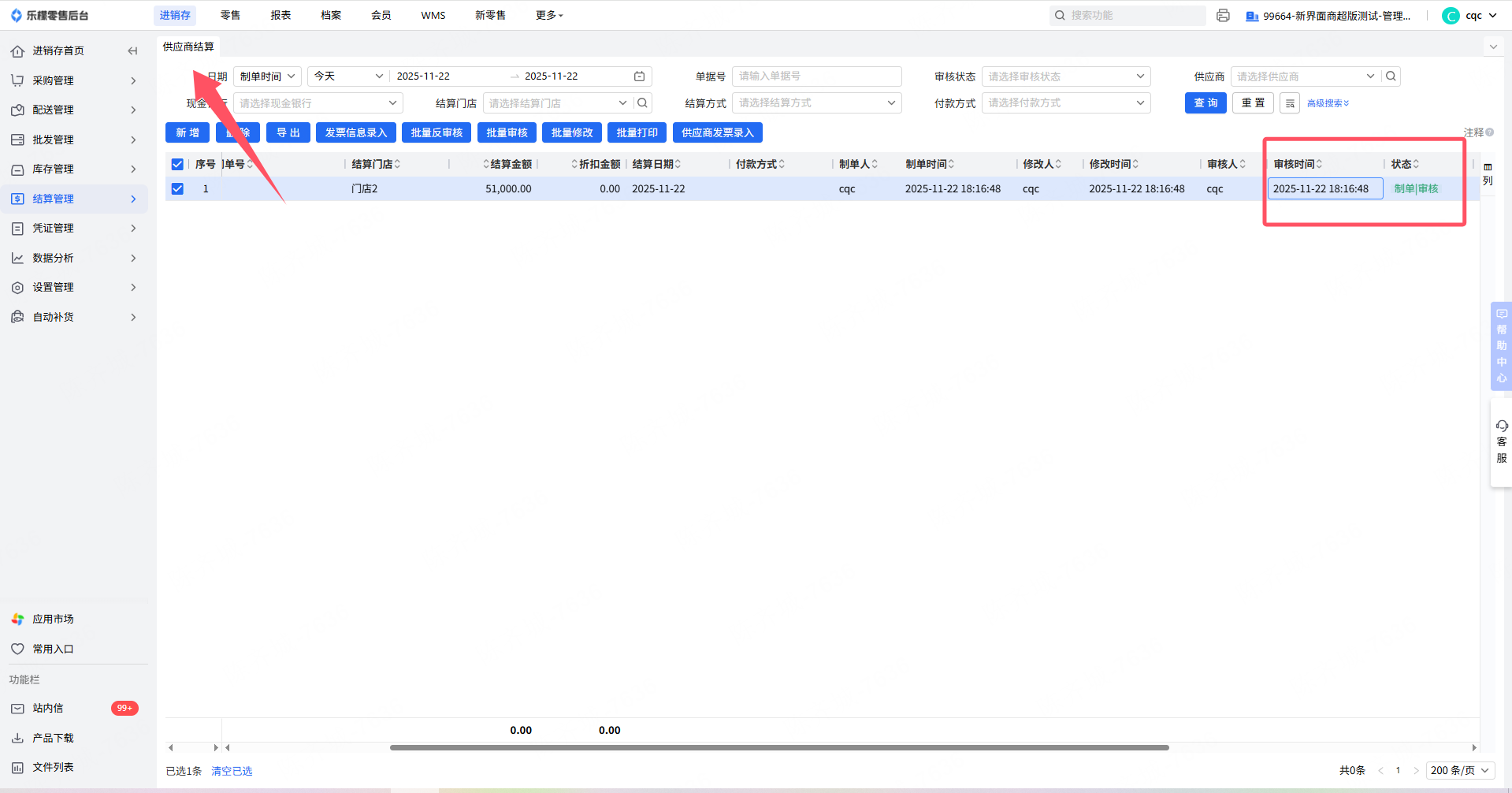This screenshot has height=793, width=1512.
Task: Sort the table by 付款方式
Action: (x=782, y=165)
